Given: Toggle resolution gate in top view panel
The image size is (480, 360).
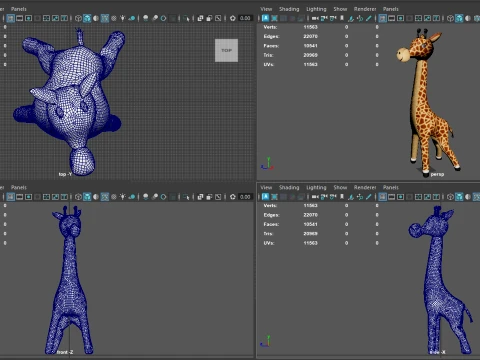Looking at the screenshot, I should (29, 18).
